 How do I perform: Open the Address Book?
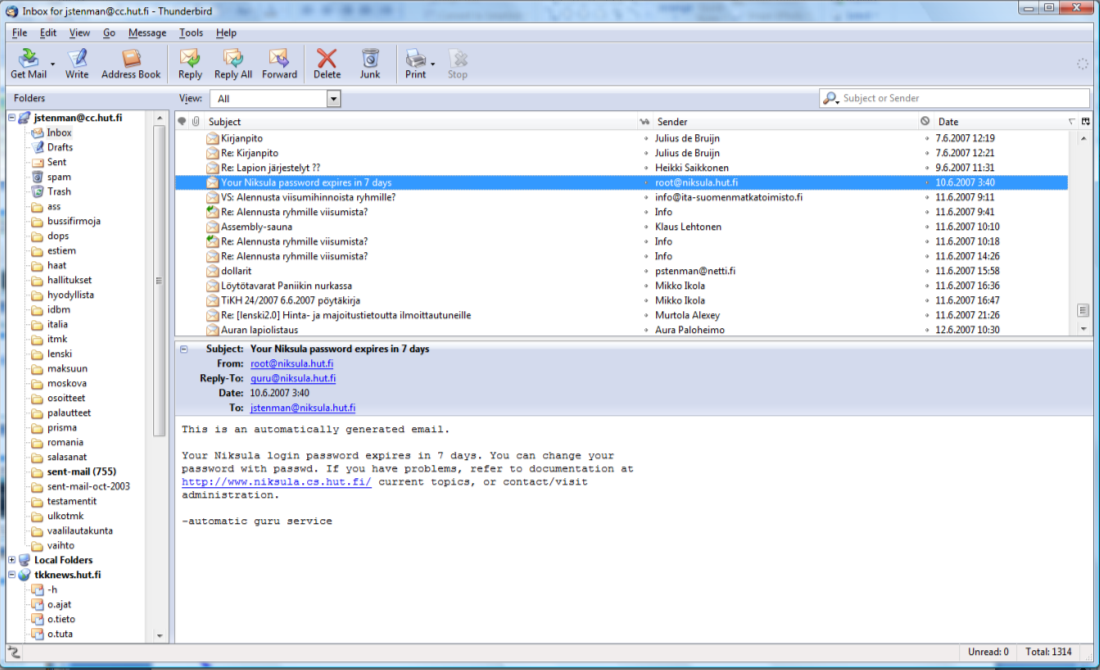point(130,64)
